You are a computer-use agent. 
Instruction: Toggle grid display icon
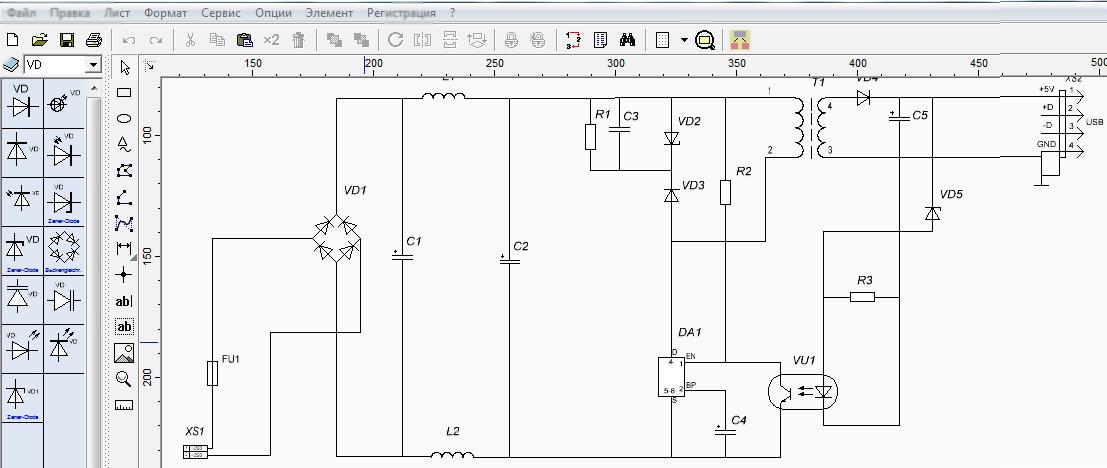662,40
